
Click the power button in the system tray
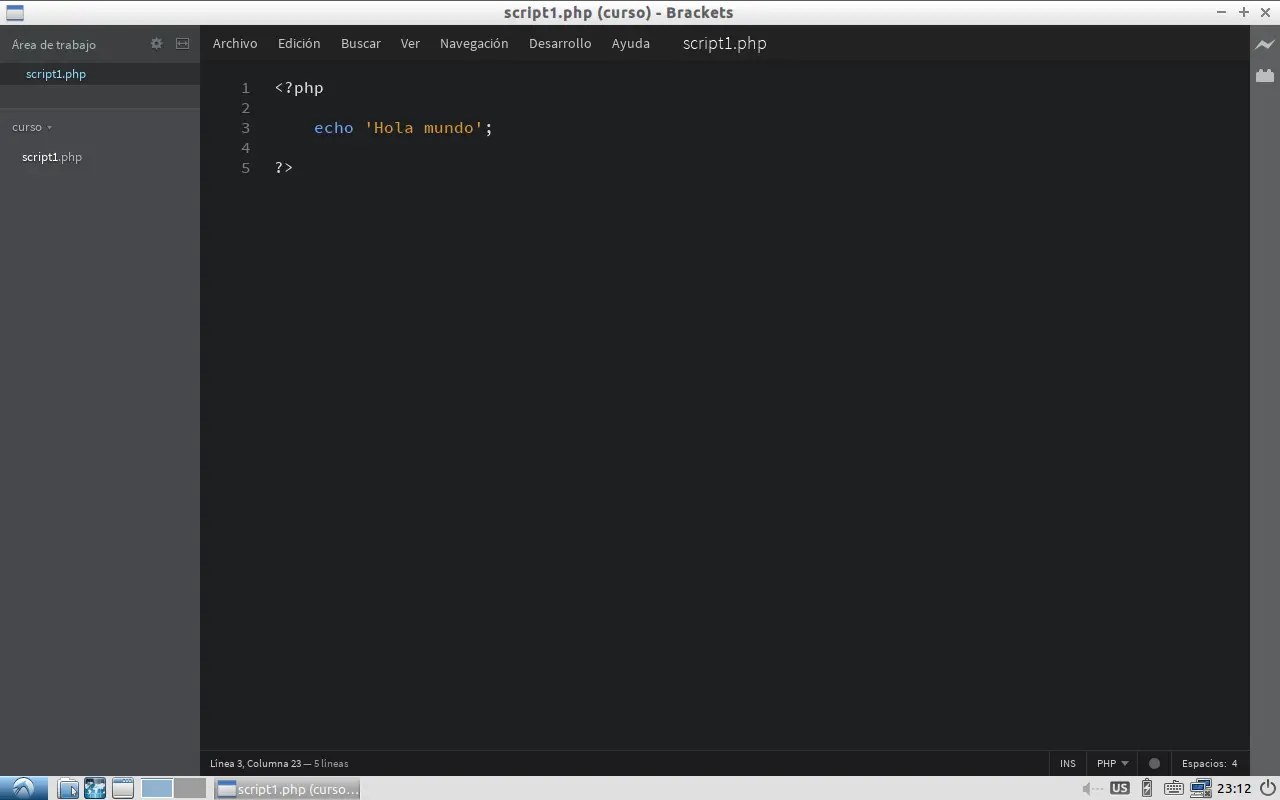click(1266, 788)
